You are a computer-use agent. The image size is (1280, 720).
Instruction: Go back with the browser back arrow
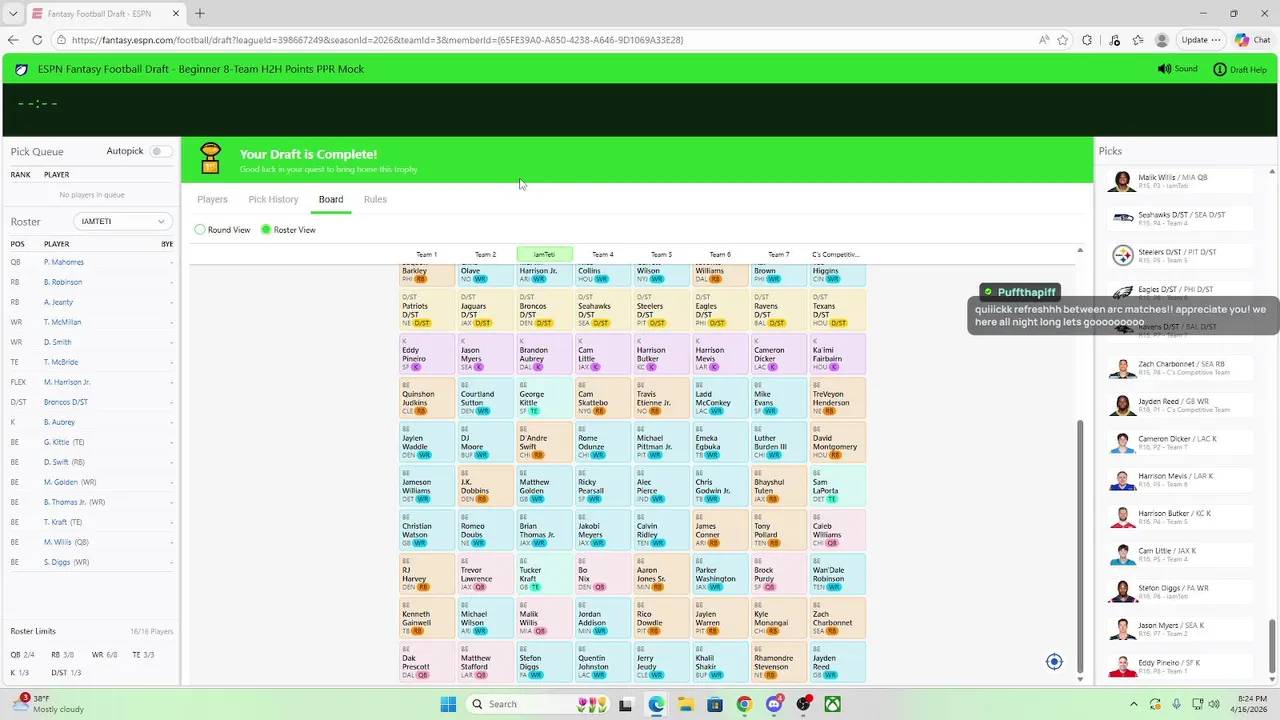click(x=13, y=40)
